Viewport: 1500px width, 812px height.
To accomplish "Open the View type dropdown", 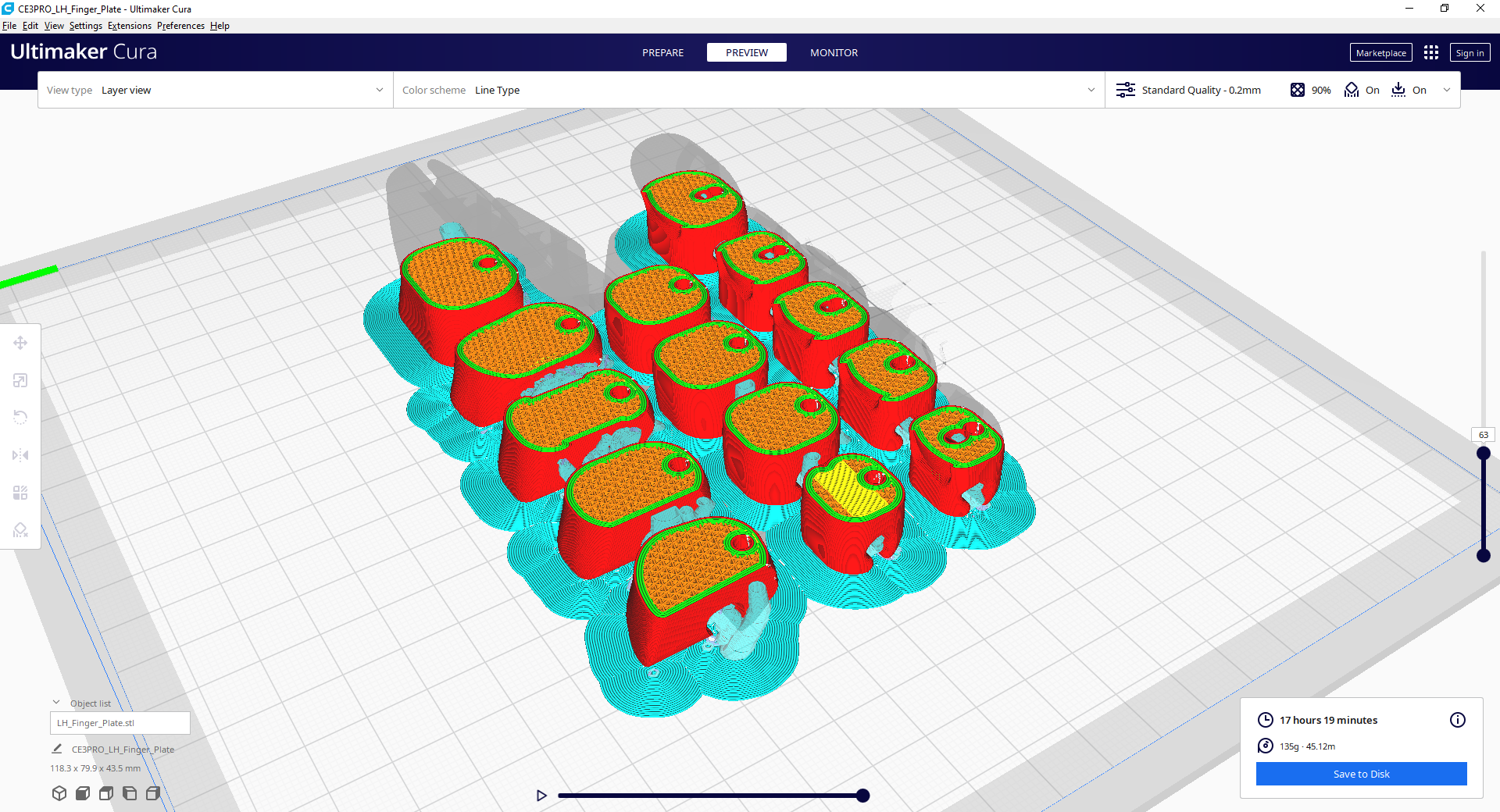I will point(216,90).
